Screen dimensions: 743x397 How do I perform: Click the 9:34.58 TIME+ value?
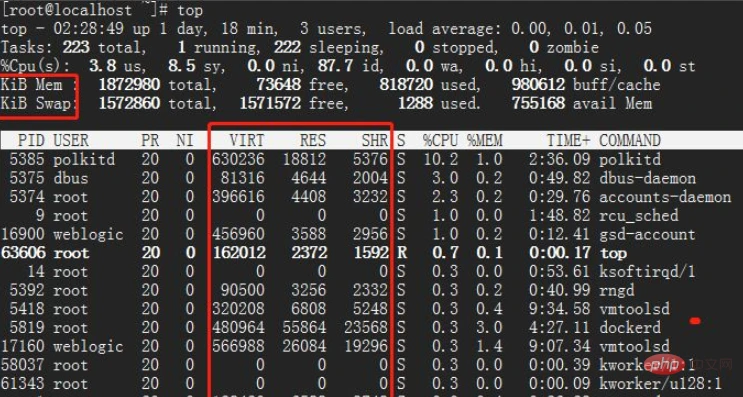pyautogui.click(x=560, y=309)
